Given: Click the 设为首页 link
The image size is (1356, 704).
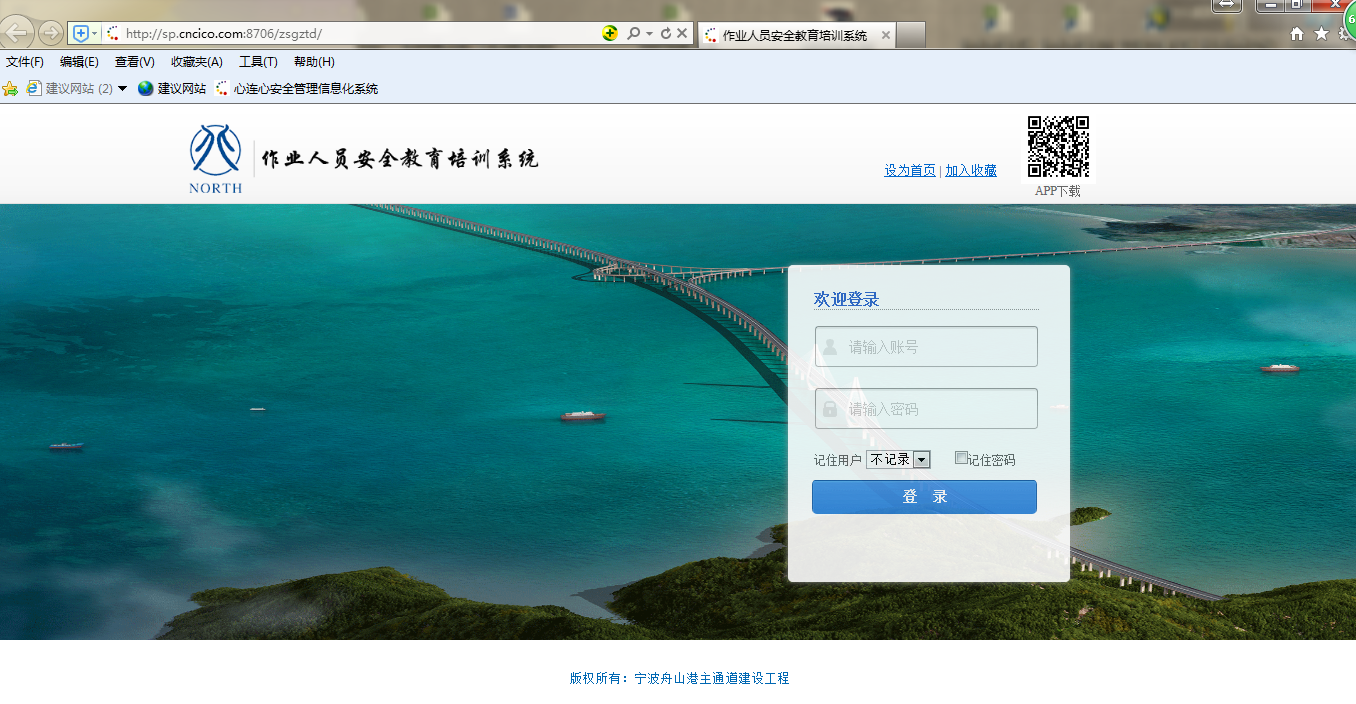Looking at the screenshot, I should pyautogui.click(x=910, y=170).
